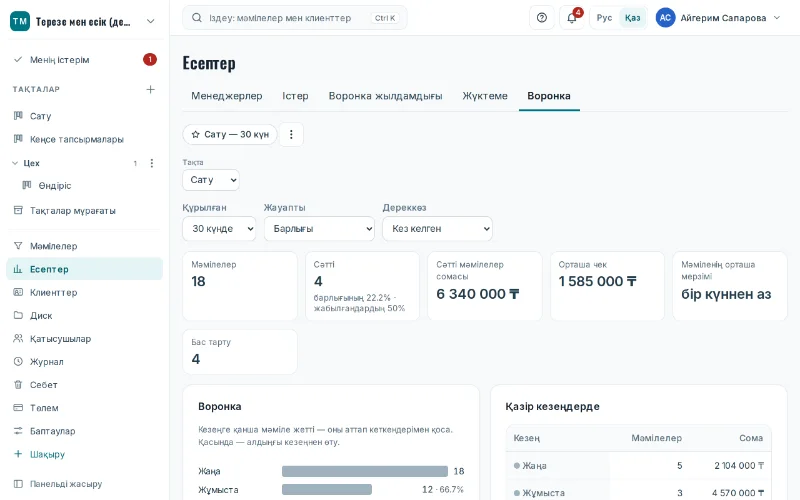Screen dimensions: 800x500
Task: Switch to the Менеджерлер tab
Action: (227, 96)
